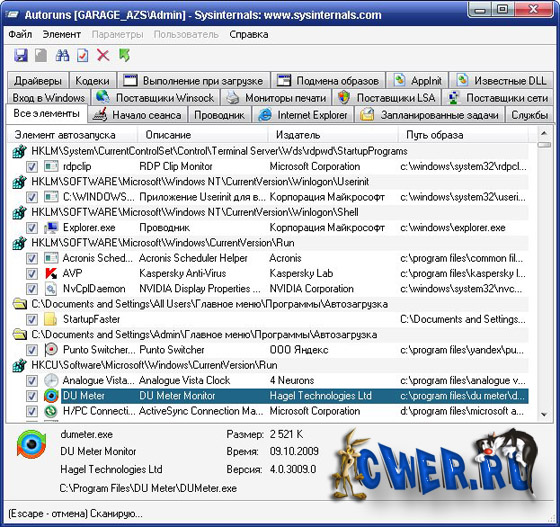The width and height of the screenshot is (560, 527).
Task: Click the rdpclip entry icon
Action: [x=51, y=166]
